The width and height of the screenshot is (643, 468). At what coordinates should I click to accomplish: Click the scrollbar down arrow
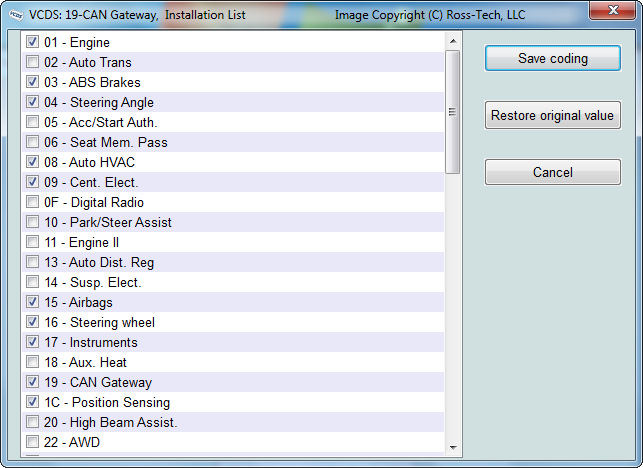pyautogui.click(x=453, y=447)
